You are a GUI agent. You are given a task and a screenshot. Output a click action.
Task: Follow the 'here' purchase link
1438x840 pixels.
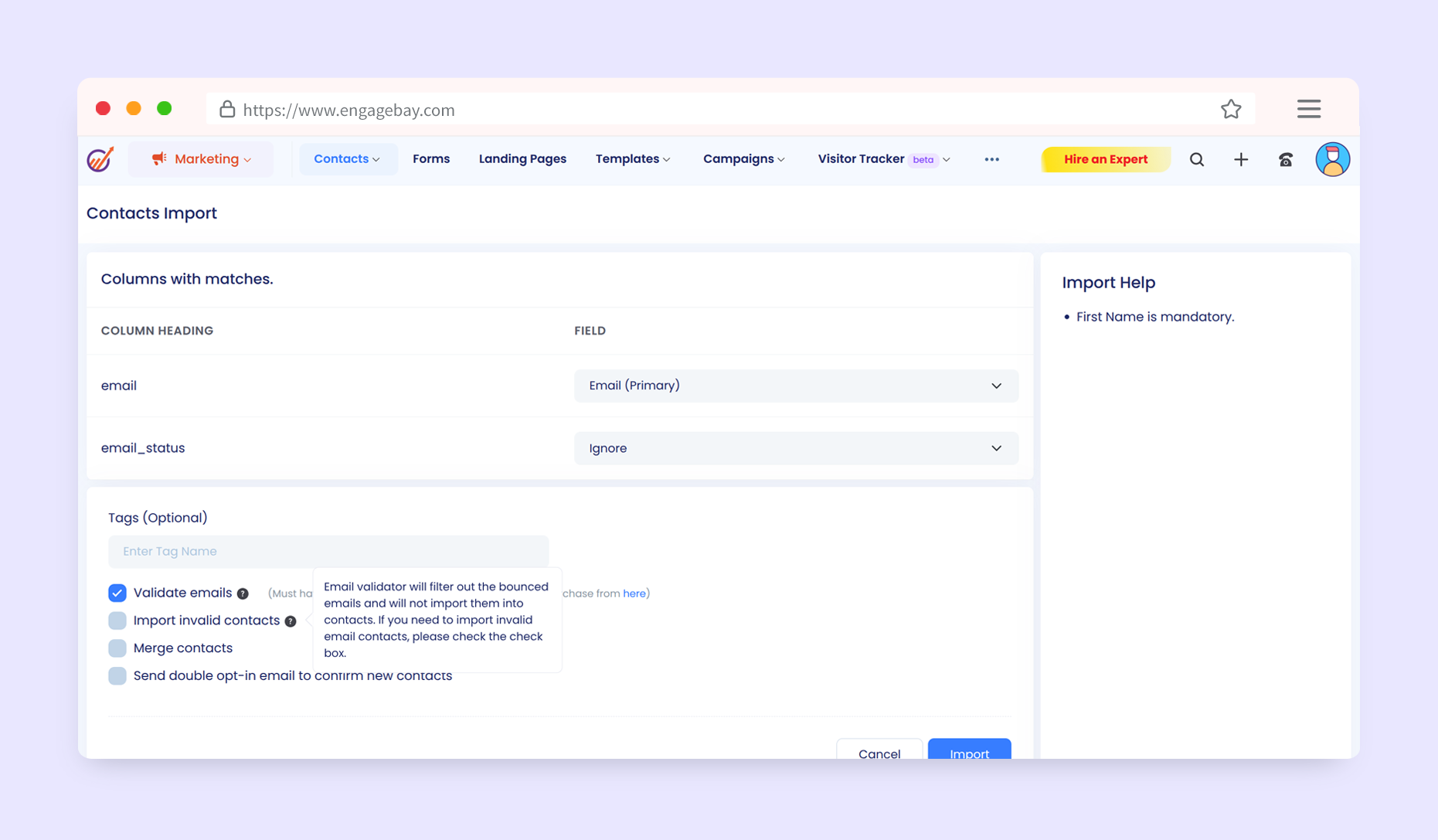pos(634,593)
